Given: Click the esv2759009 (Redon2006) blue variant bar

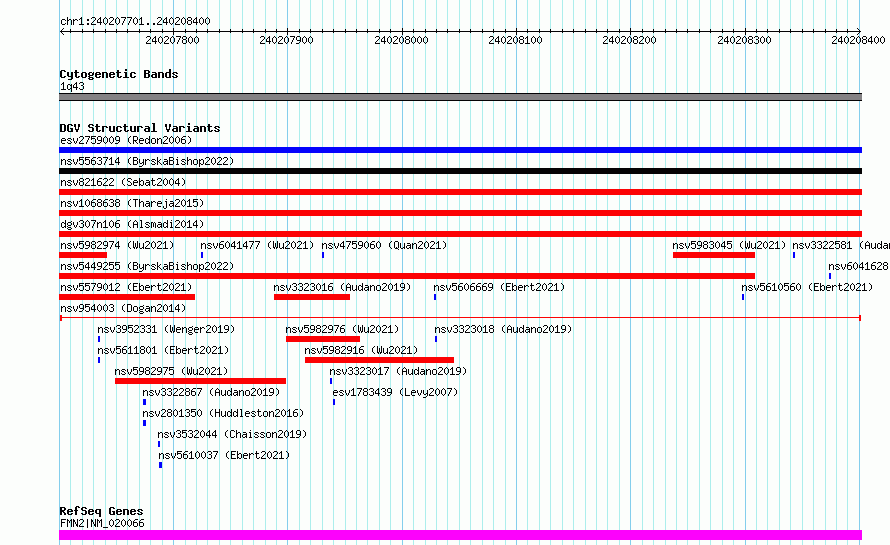Looking at the screenshot, I should 460,150.
